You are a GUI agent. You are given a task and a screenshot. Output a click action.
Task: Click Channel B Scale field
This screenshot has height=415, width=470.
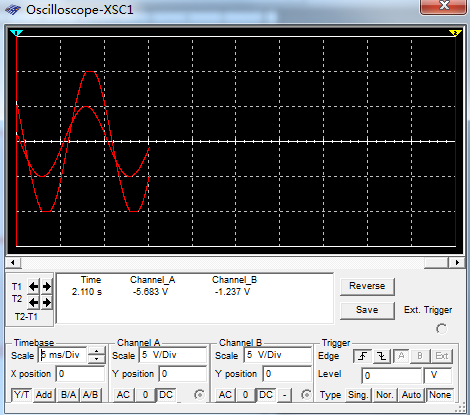[x=278, y=355]
